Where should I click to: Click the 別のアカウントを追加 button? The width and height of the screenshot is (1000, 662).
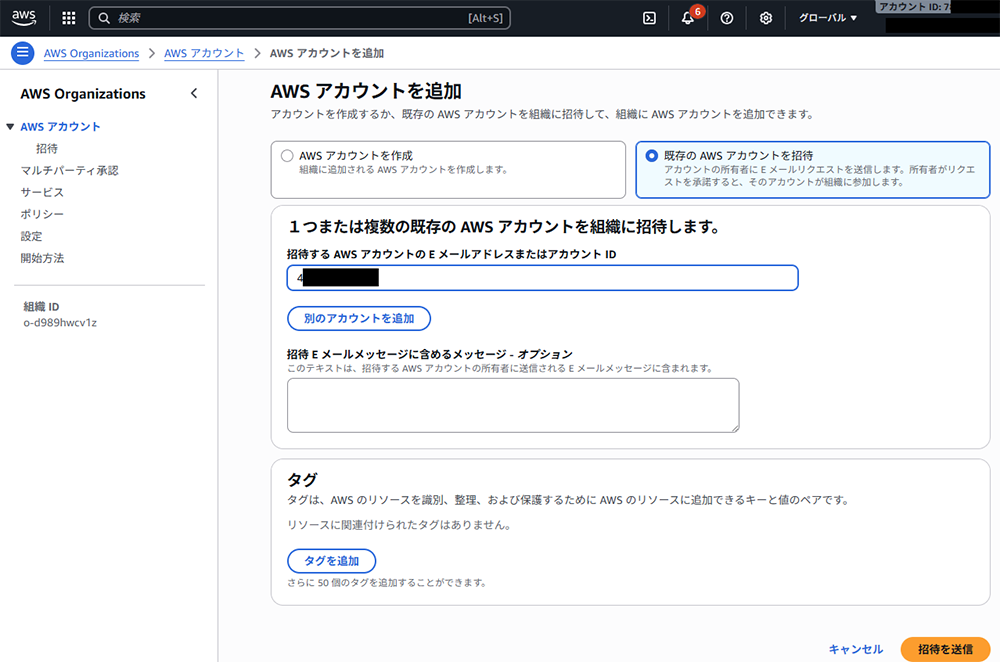358,318
